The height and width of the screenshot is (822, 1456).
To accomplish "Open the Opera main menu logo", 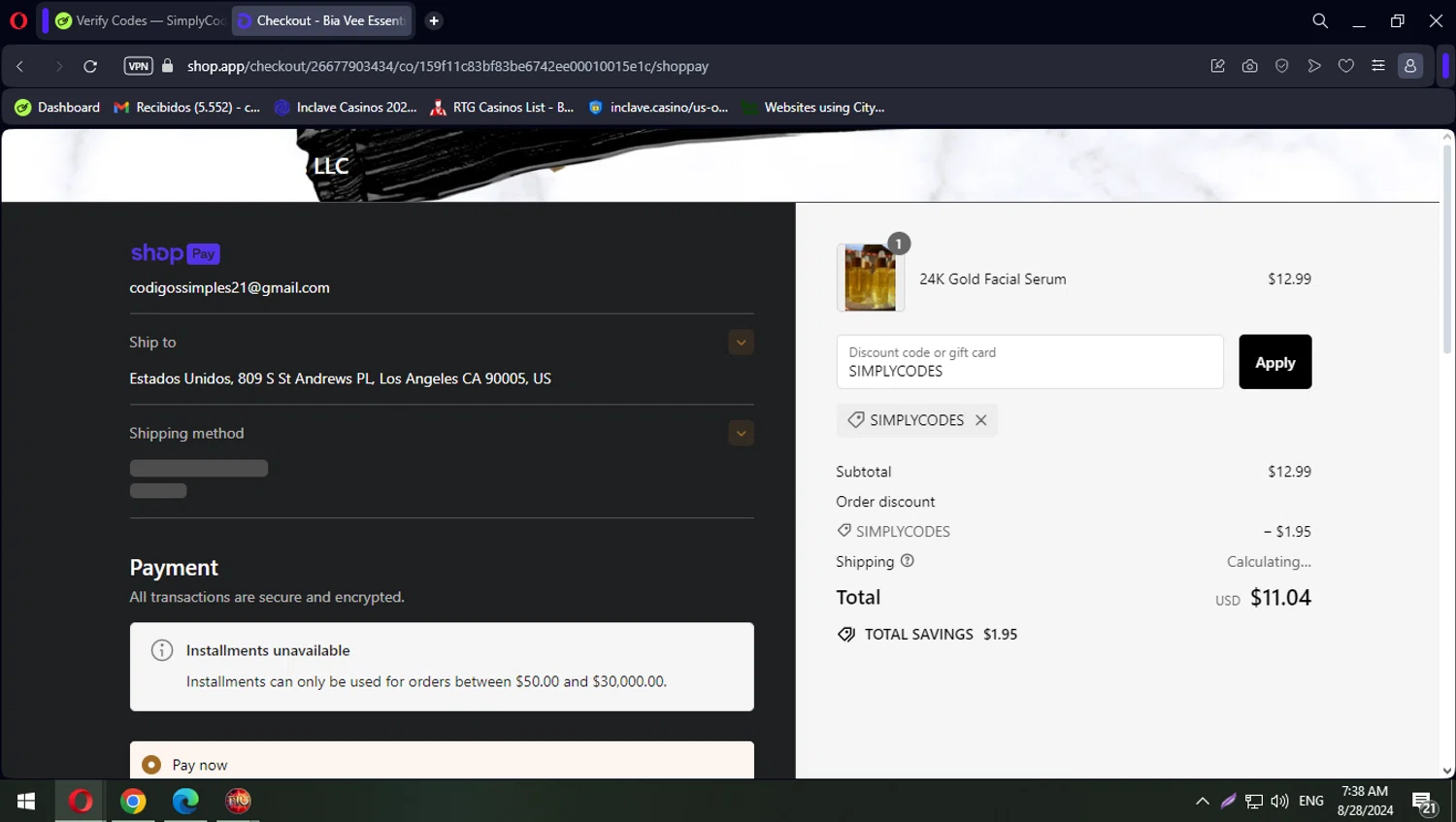I will click(18, 20).
